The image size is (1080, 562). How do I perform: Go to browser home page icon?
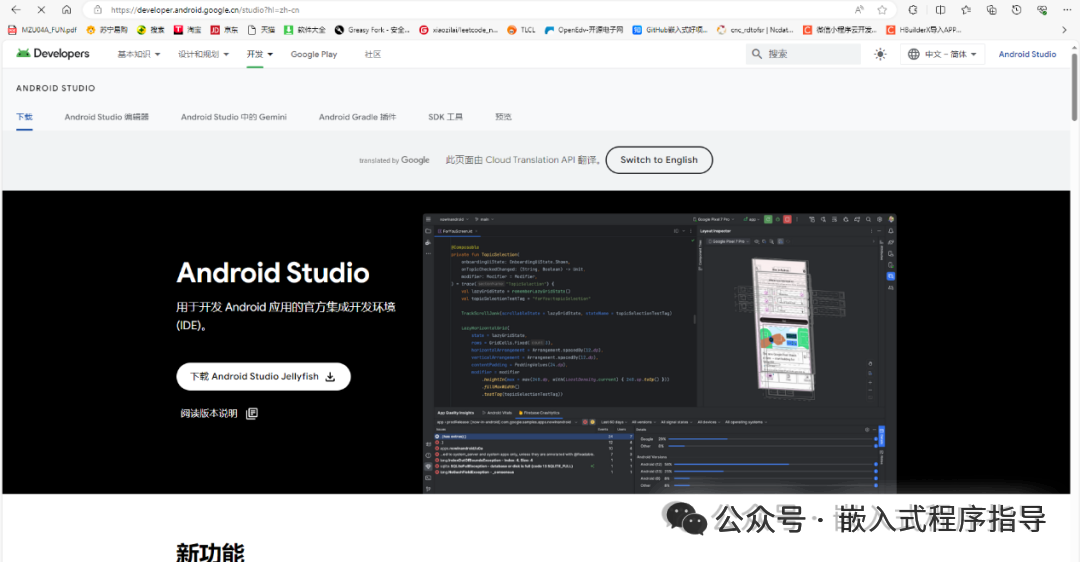(66, 10)
